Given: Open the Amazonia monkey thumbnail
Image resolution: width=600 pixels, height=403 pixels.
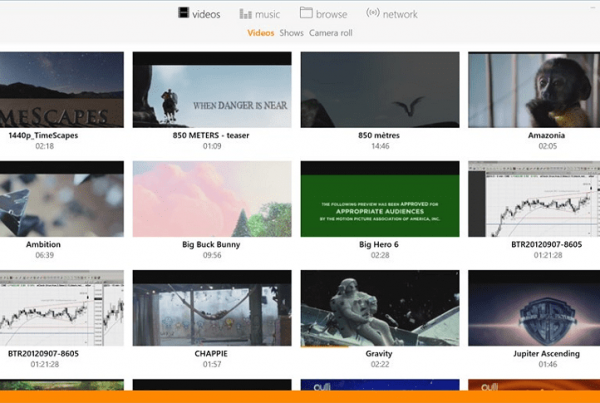Looking at the screenshot, I should tap(534, 90).
